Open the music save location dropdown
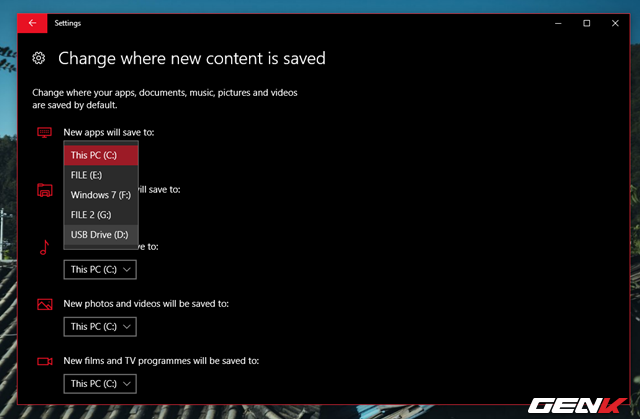Screen dimensions: 640x419 pyautogui.click(x=100, y=270)
